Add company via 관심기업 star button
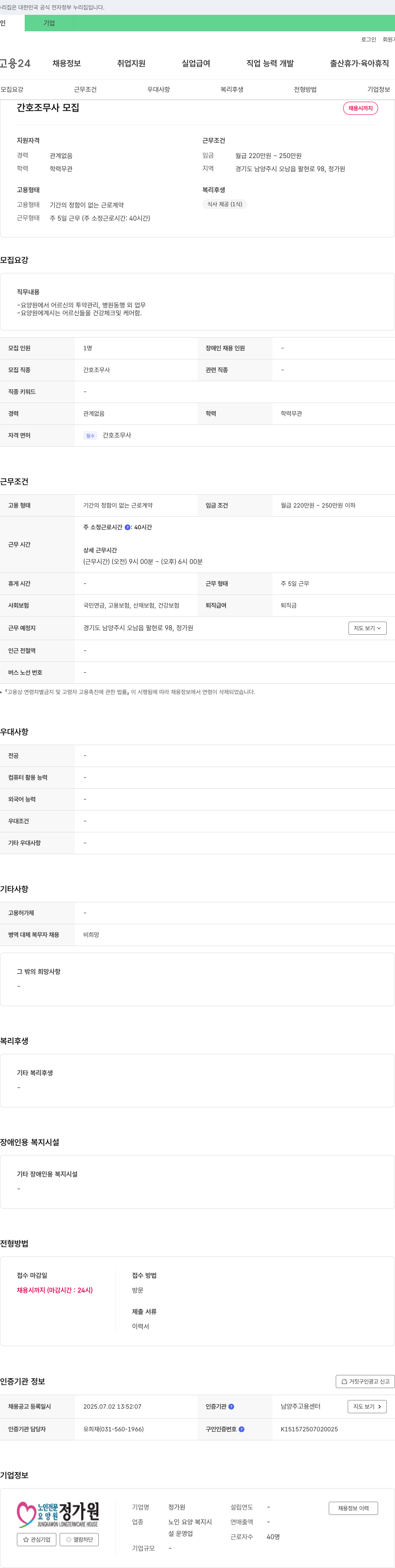The image size is (395, 1568). coord(37,1540)
